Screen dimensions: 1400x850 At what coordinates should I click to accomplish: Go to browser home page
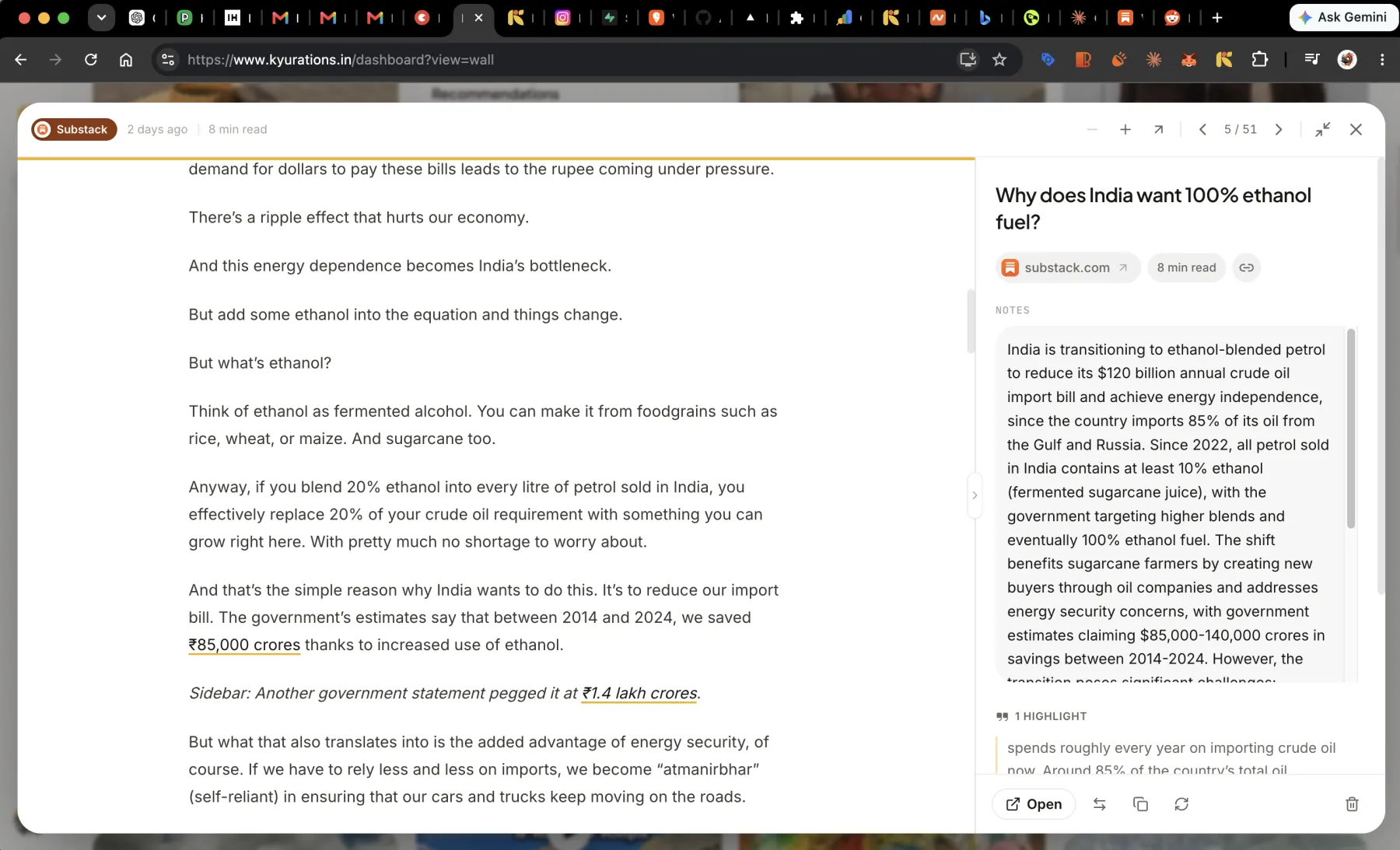(126, 60)
